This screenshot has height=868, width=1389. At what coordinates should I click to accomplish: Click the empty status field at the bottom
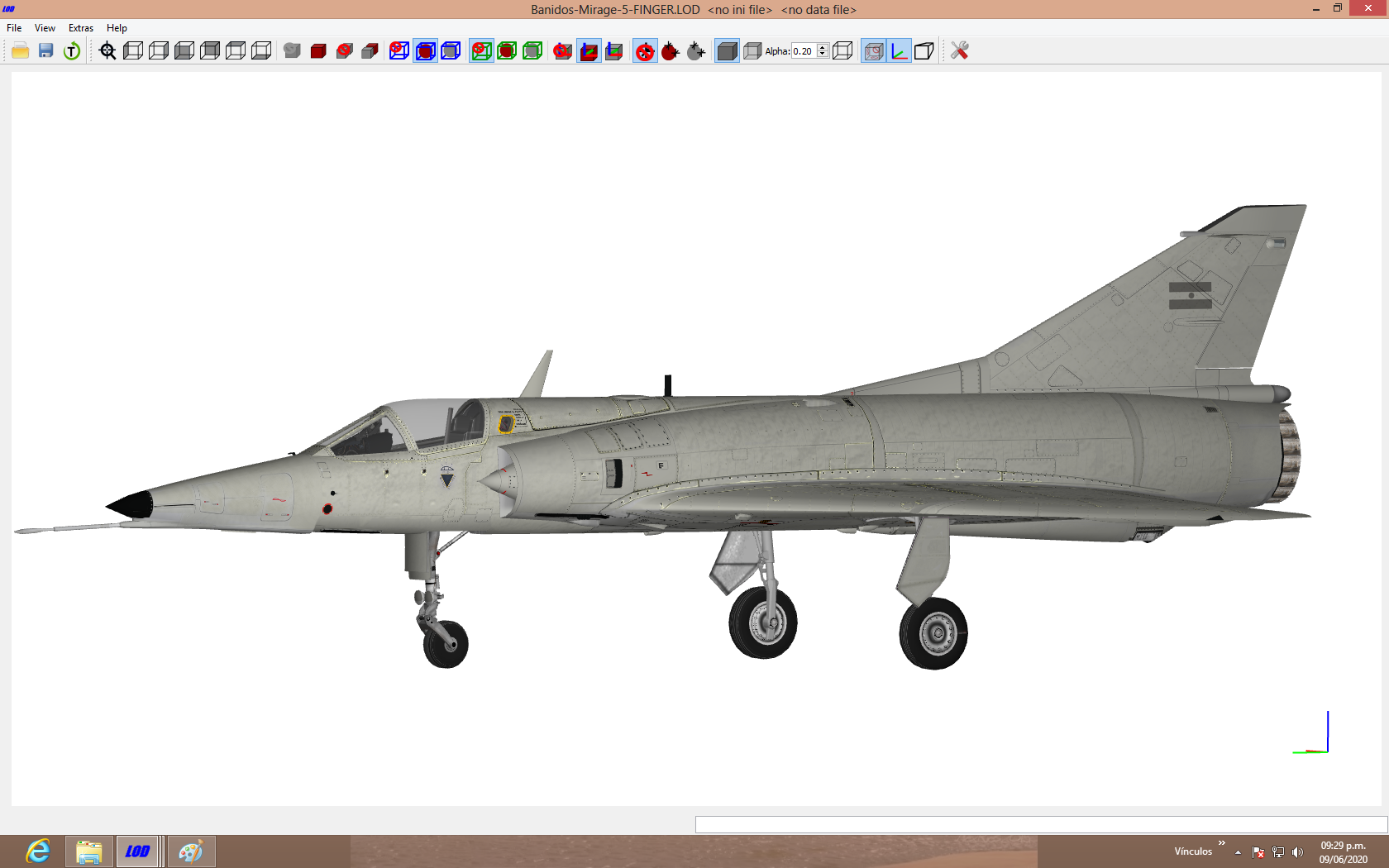(1041, 825)
